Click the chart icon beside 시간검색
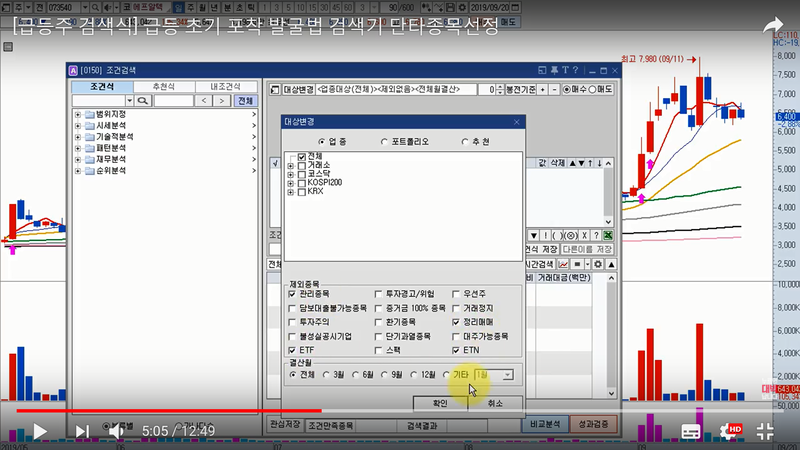 coord(563,264)
